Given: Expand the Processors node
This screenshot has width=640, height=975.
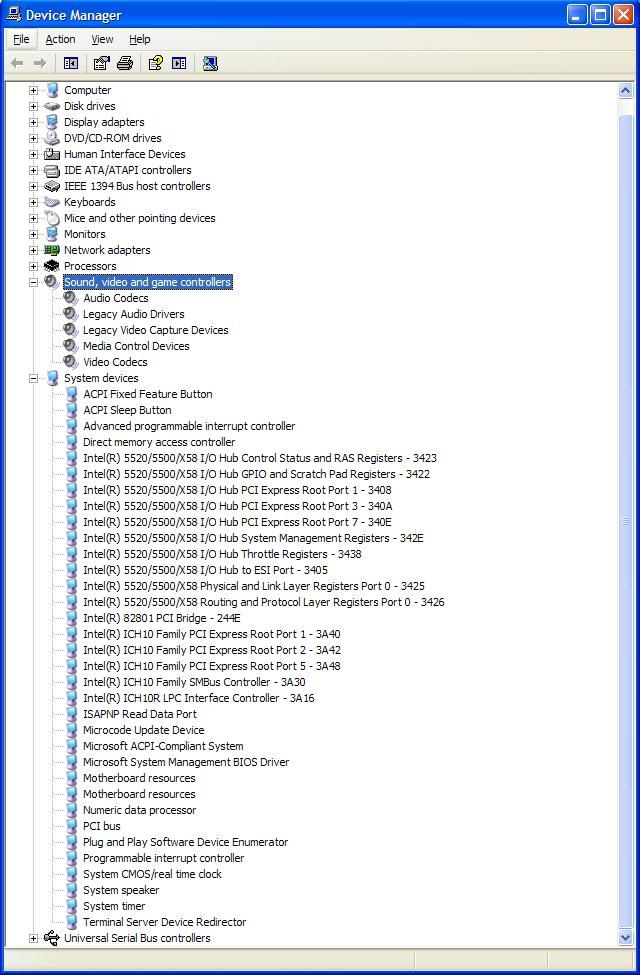Looking at the screenshot, I should (33, 266).
